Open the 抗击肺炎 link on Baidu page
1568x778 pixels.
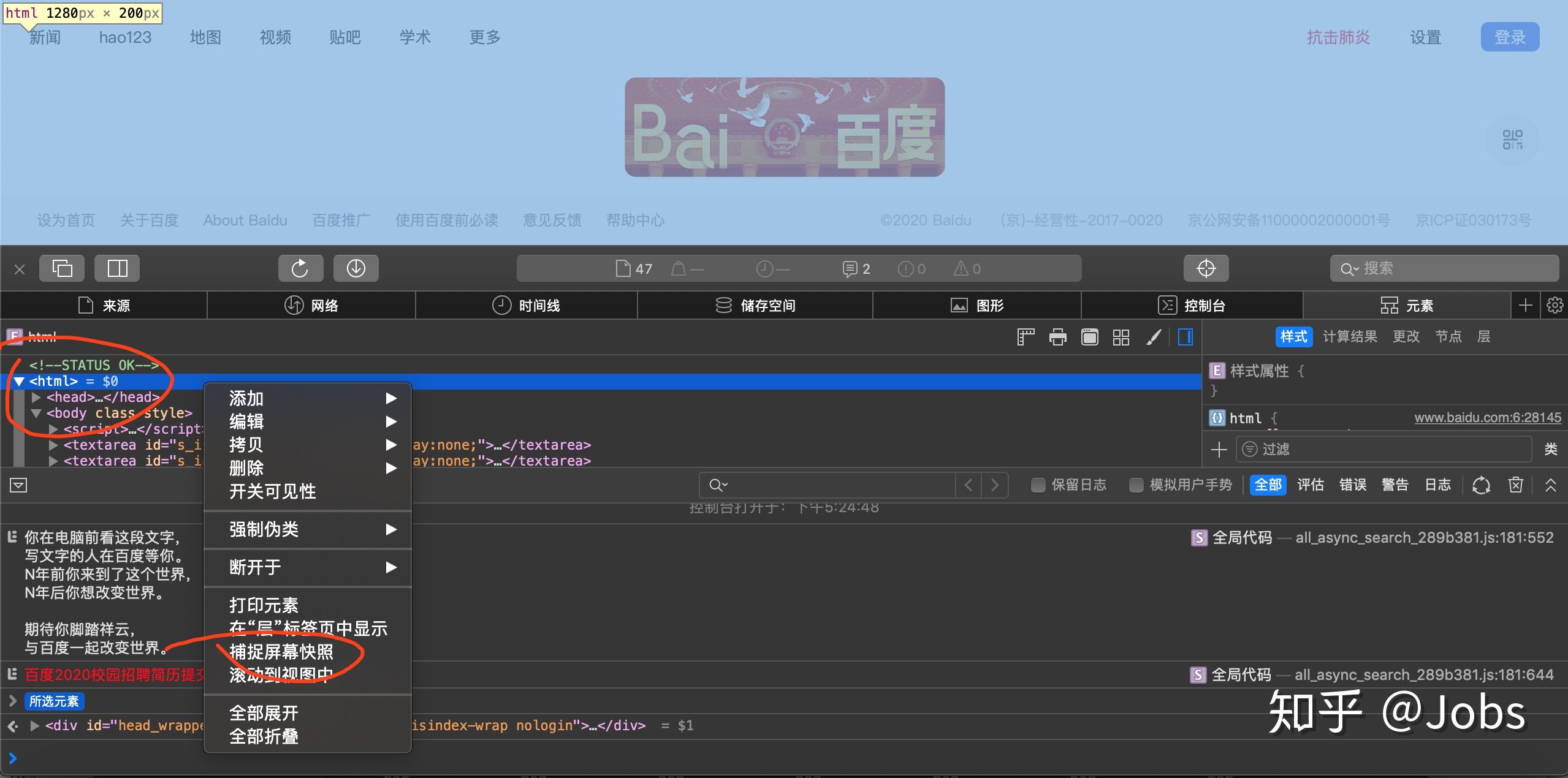click(1338, 37)
